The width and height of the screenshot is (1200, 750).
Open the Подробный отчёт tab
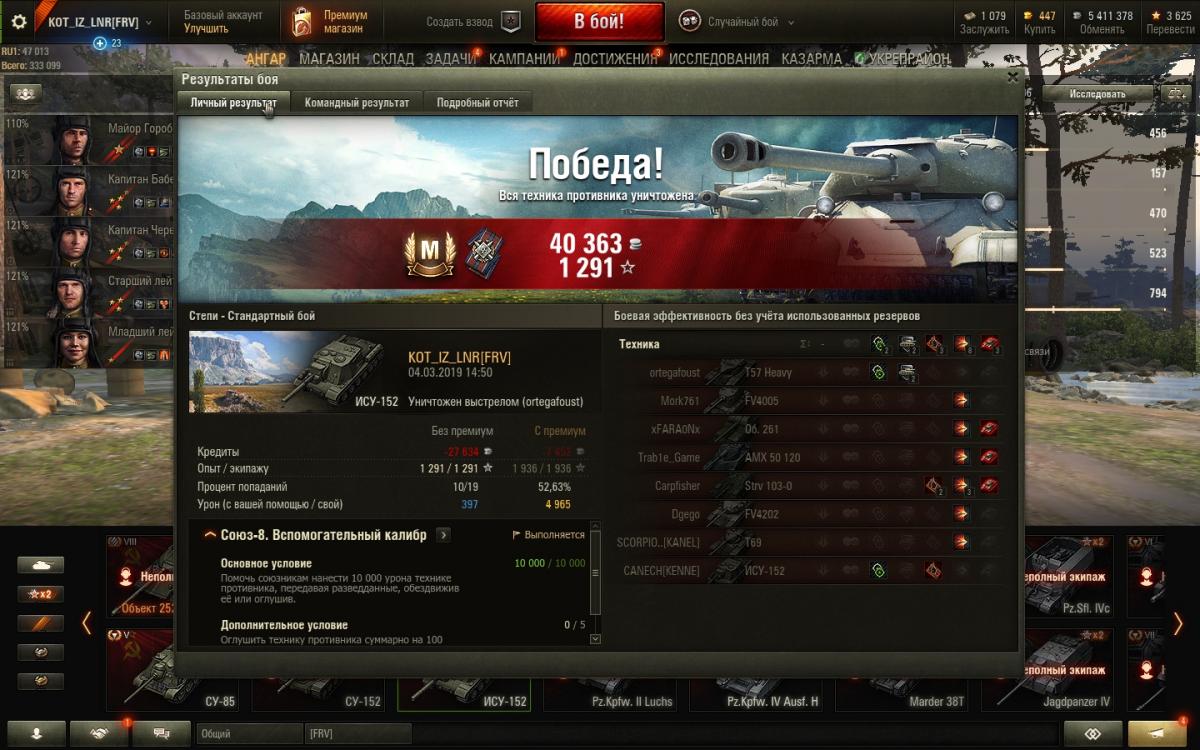(478, 102)
